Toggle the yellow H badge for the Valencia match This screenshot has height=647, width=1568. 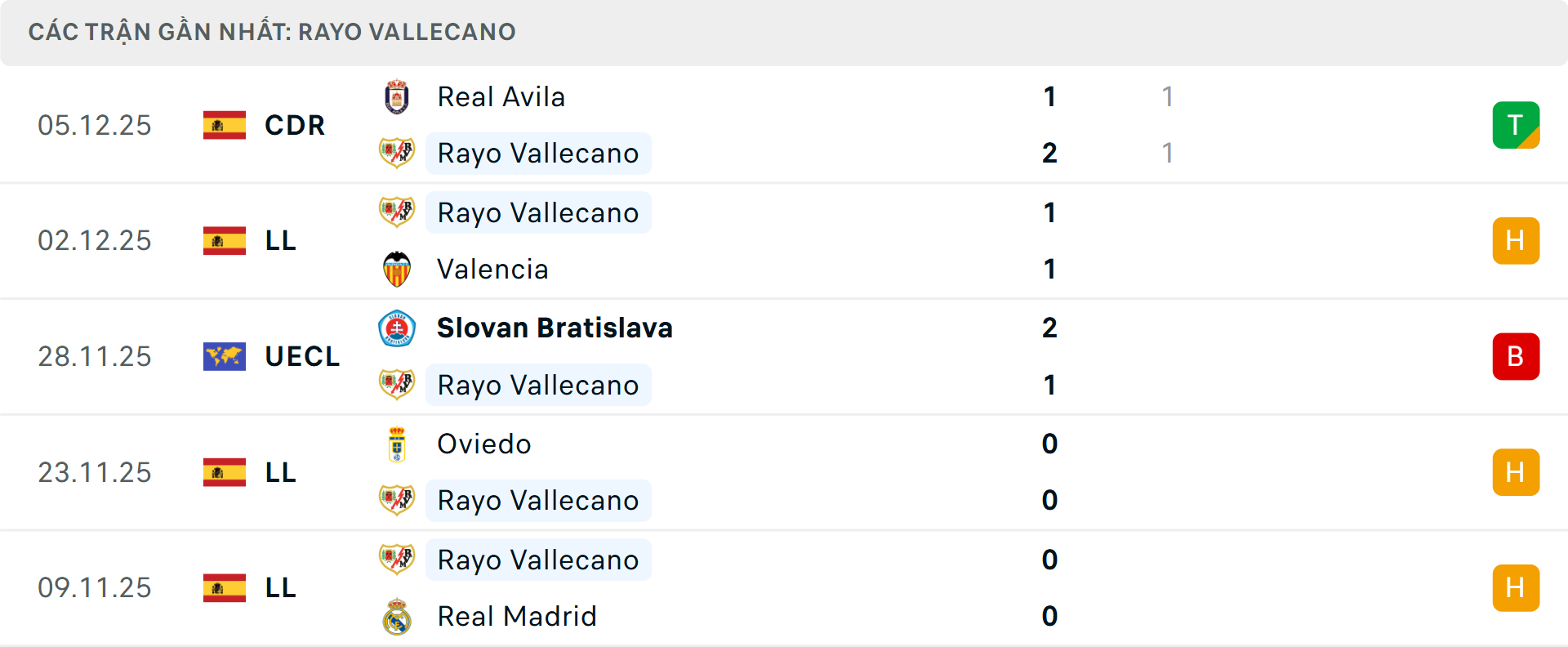tap(1516, 240)
